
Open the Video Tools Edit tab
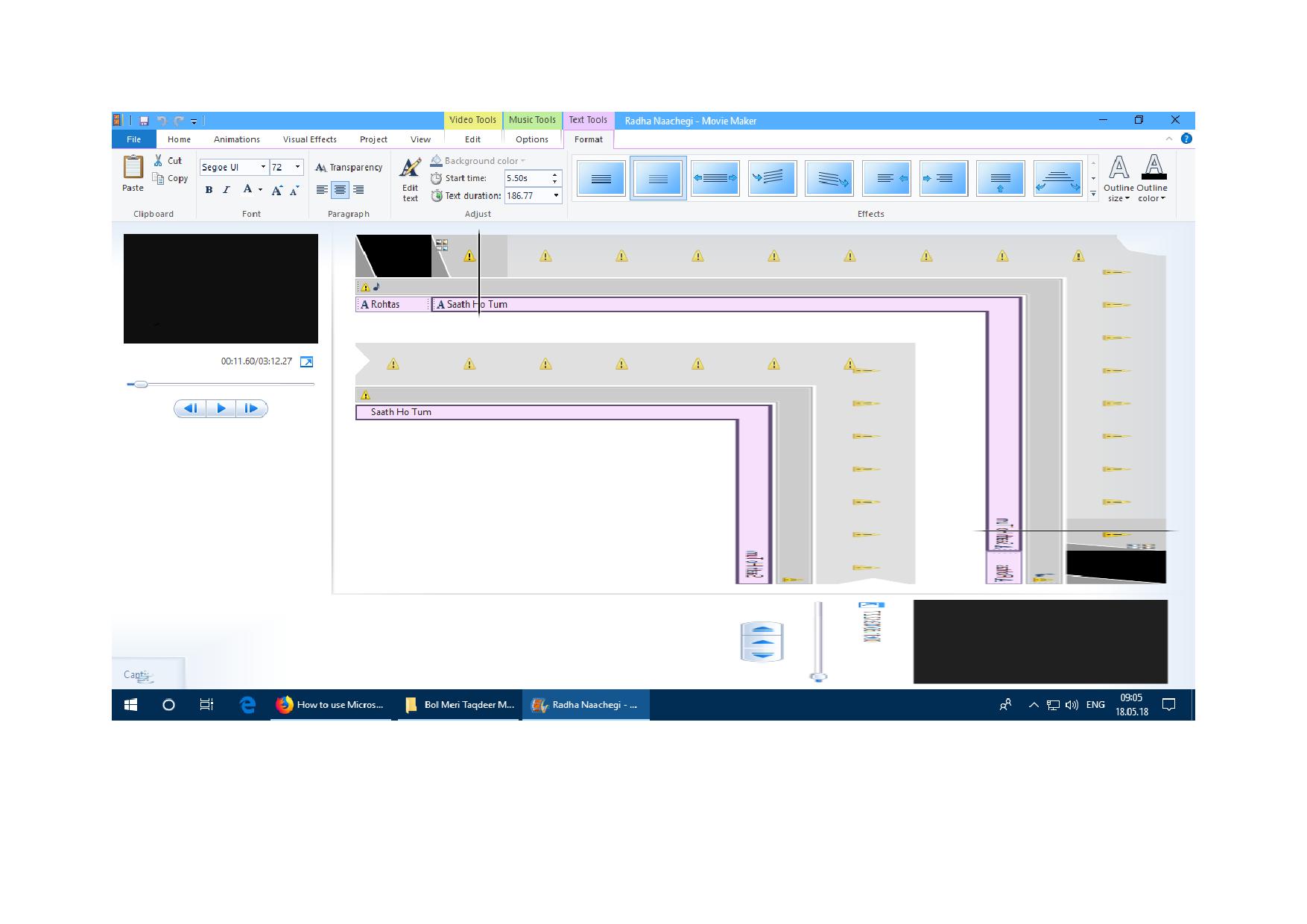[472, 139]
